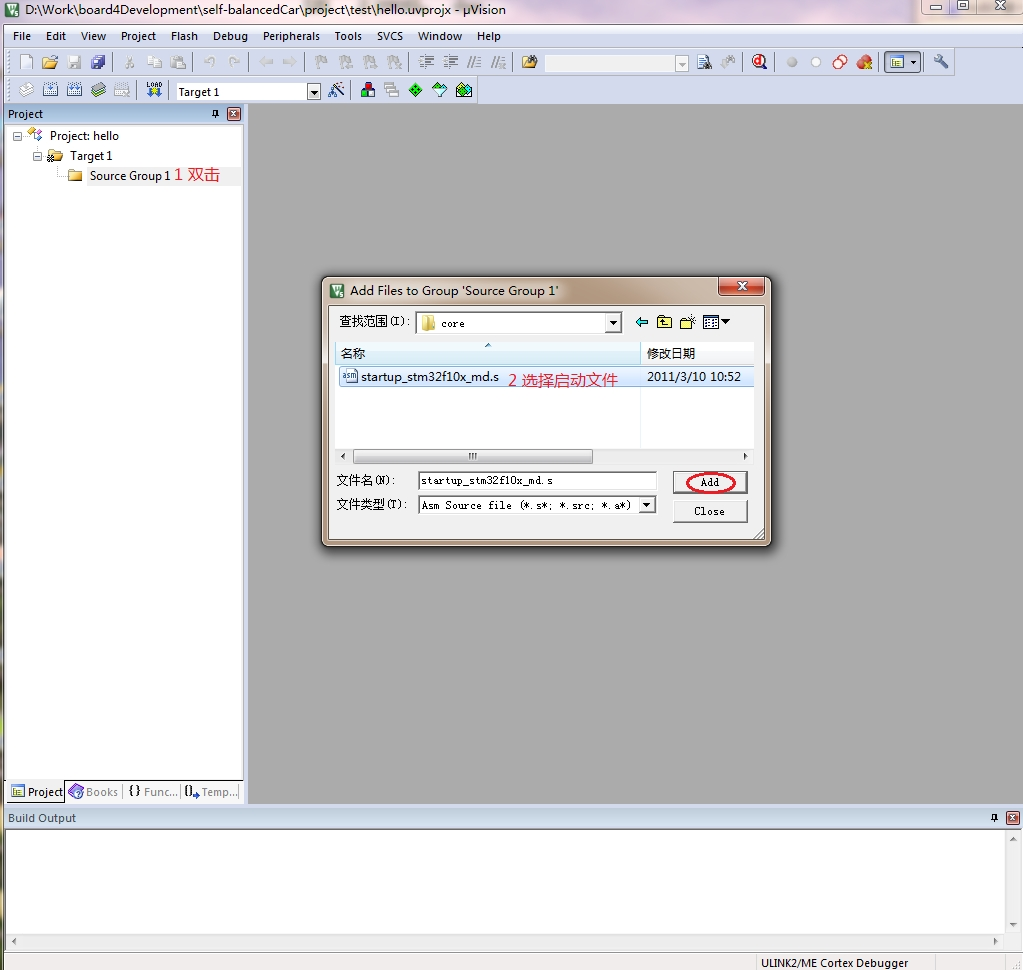Start or stop the debug session

(x=759, y=62)
